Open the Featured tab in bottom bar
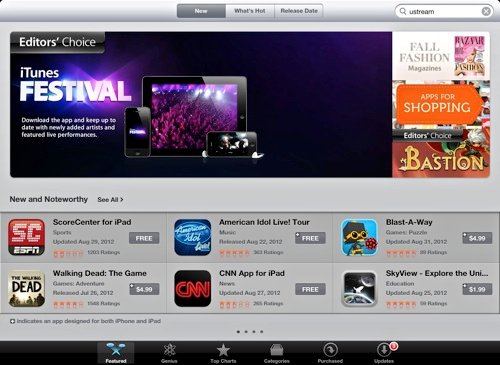This screenshot has height=365, width=500. (x=116, y=353)
